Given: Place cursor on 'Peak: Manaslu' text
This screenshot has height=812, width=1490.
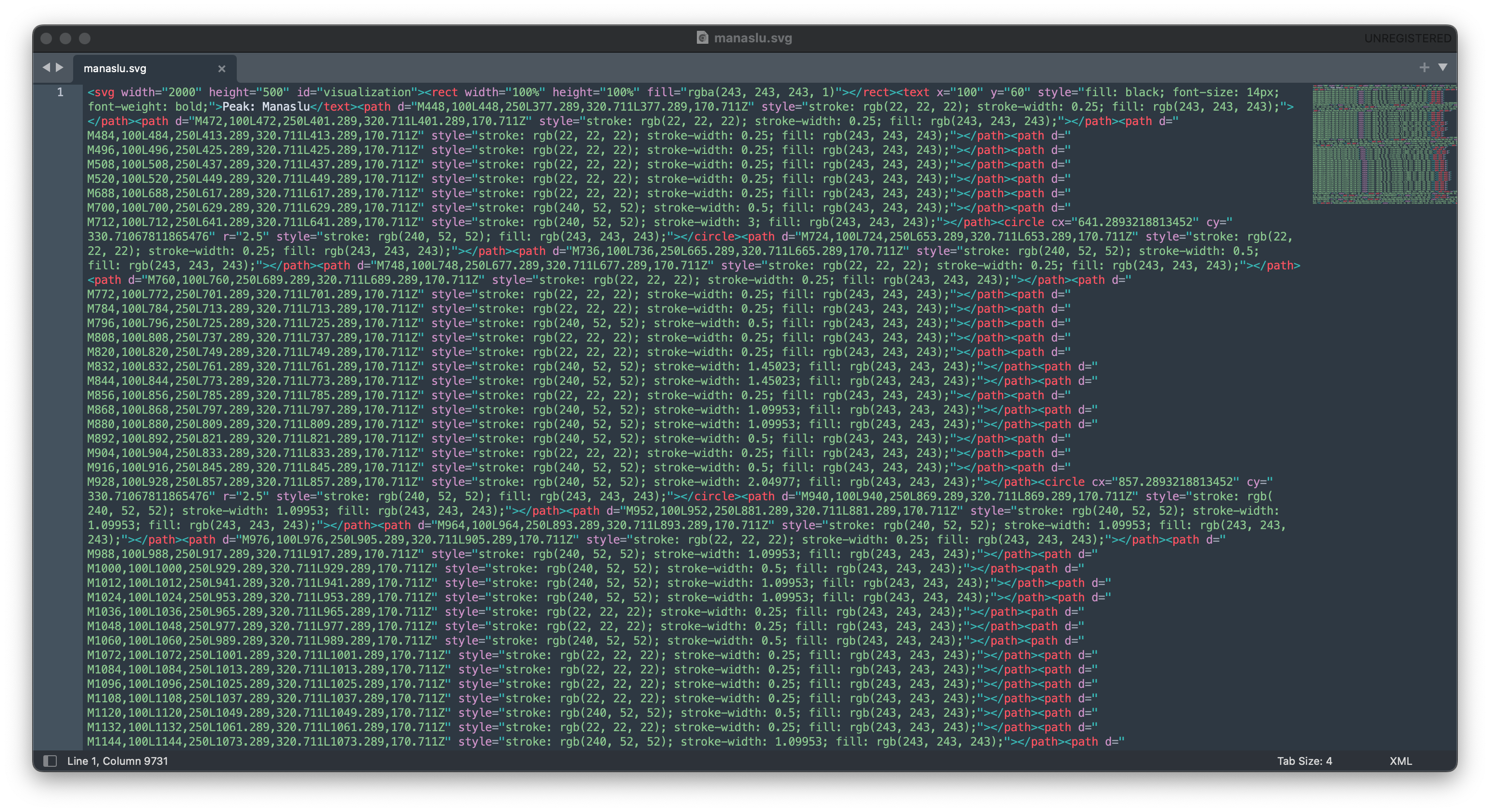Looking at the screenshot, I should point(266,107).
